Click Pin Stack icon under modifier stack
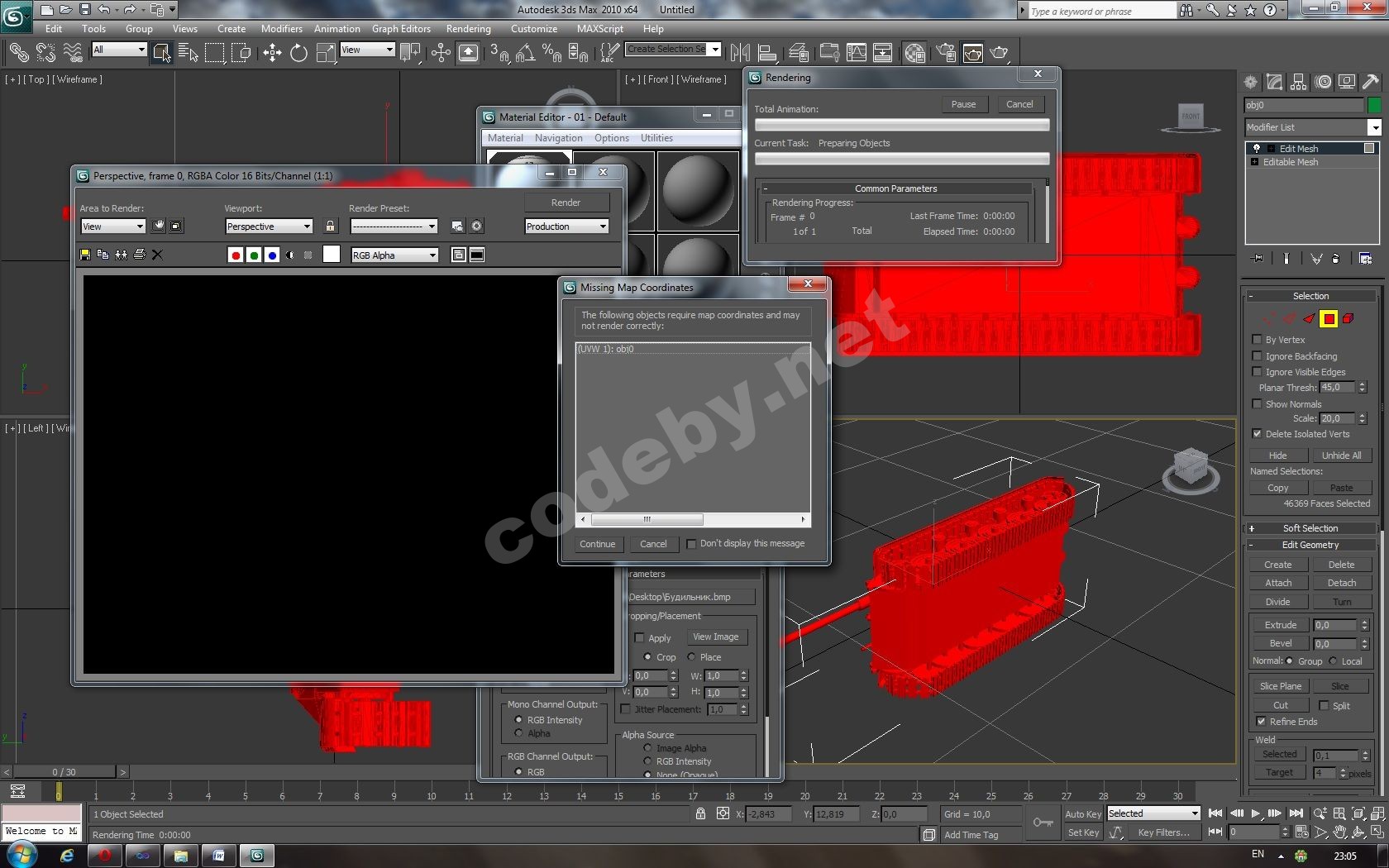Image resolution: width=1389 pixels, height=868 pixels. pos(1258,258)
